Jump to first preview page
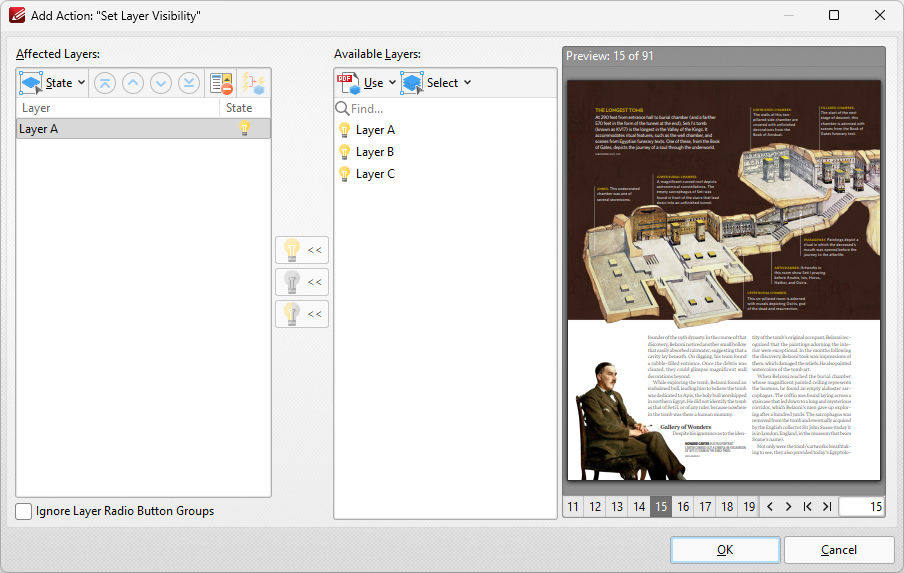The image size is (904, 573). coord(807,507)
